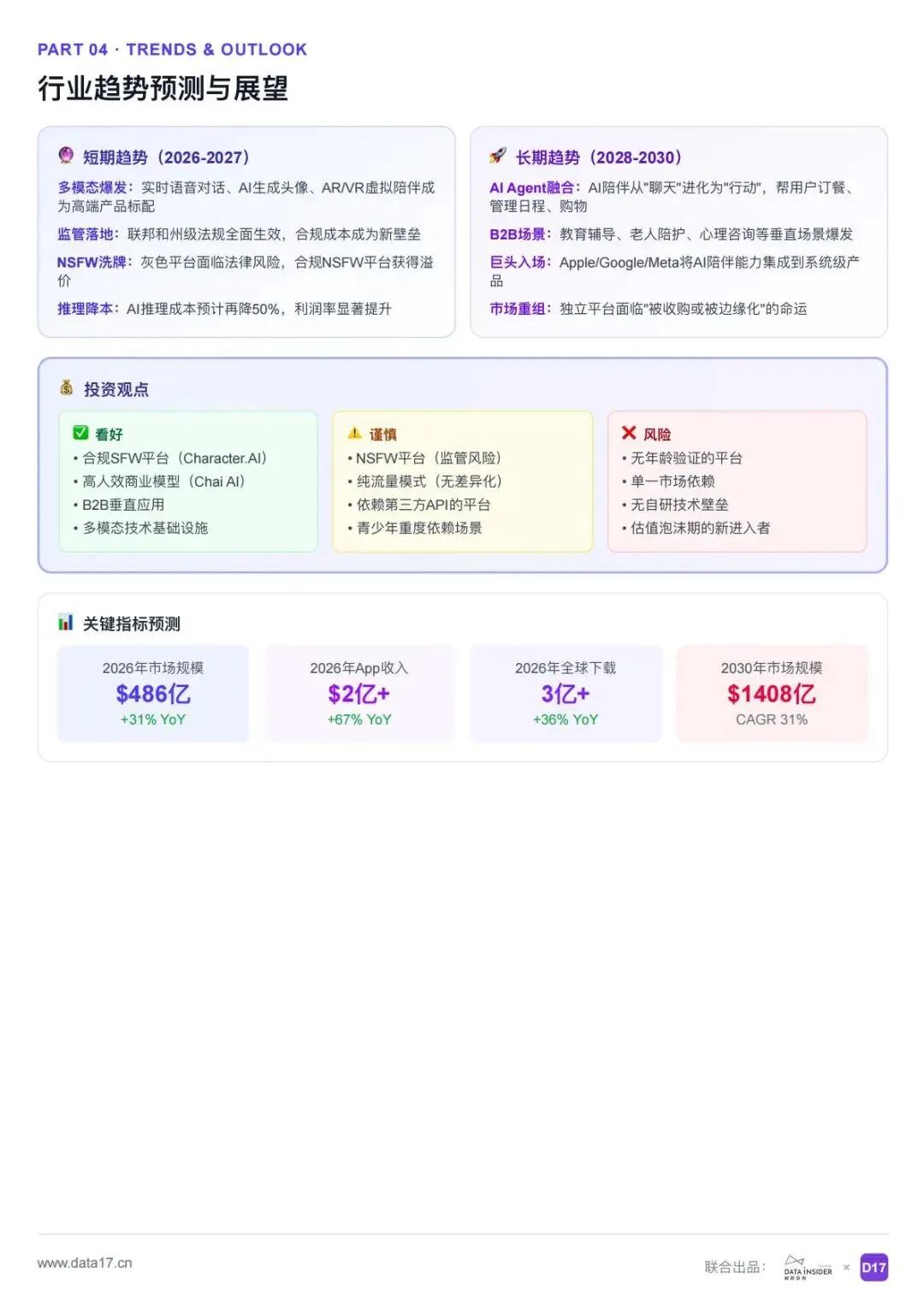Click bullet 多模态技术基础设施

coord(140,527)
